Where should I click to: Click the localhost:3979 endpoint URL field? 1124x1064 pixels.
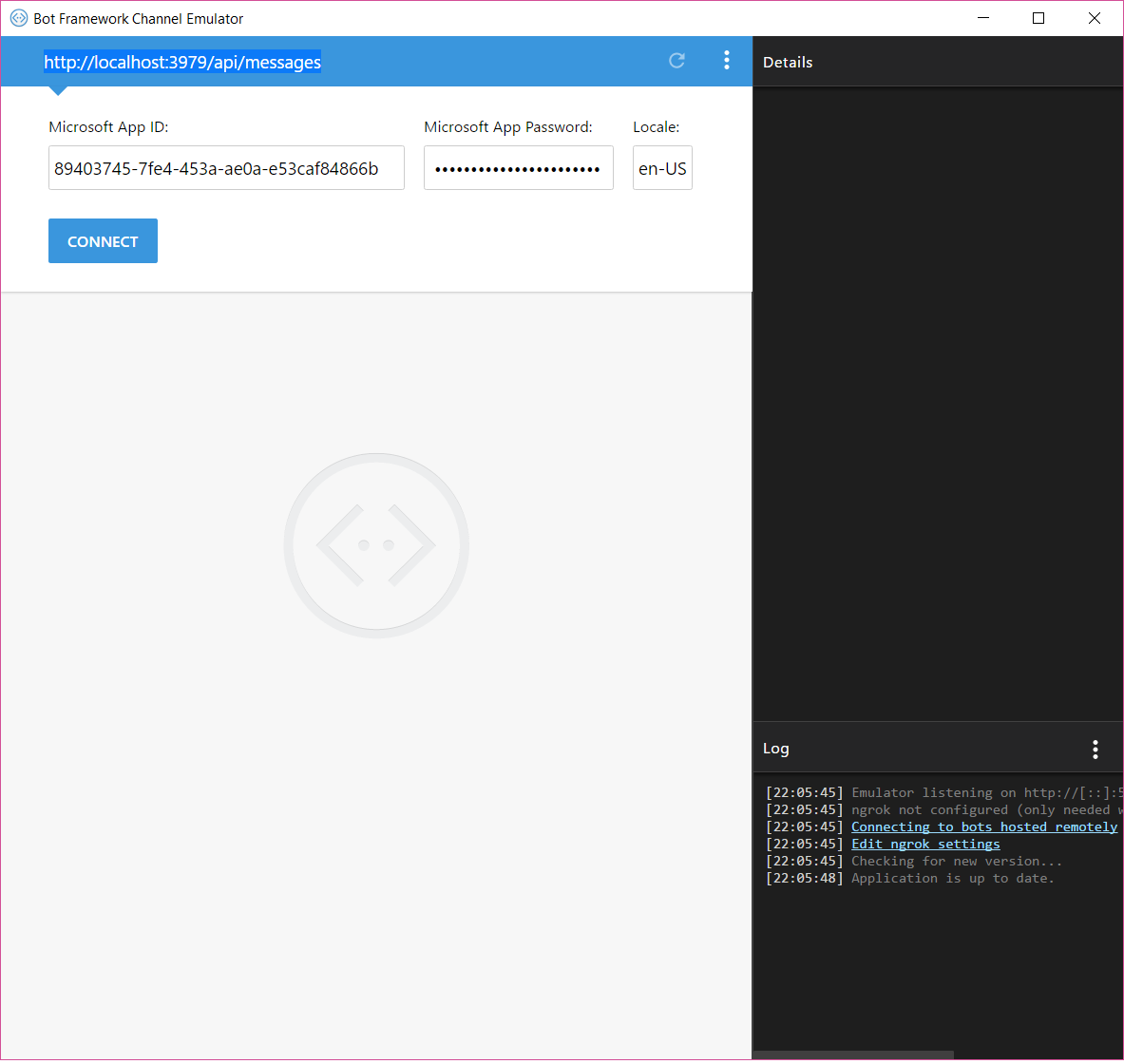pyautogui.click(x=182, y=62)
